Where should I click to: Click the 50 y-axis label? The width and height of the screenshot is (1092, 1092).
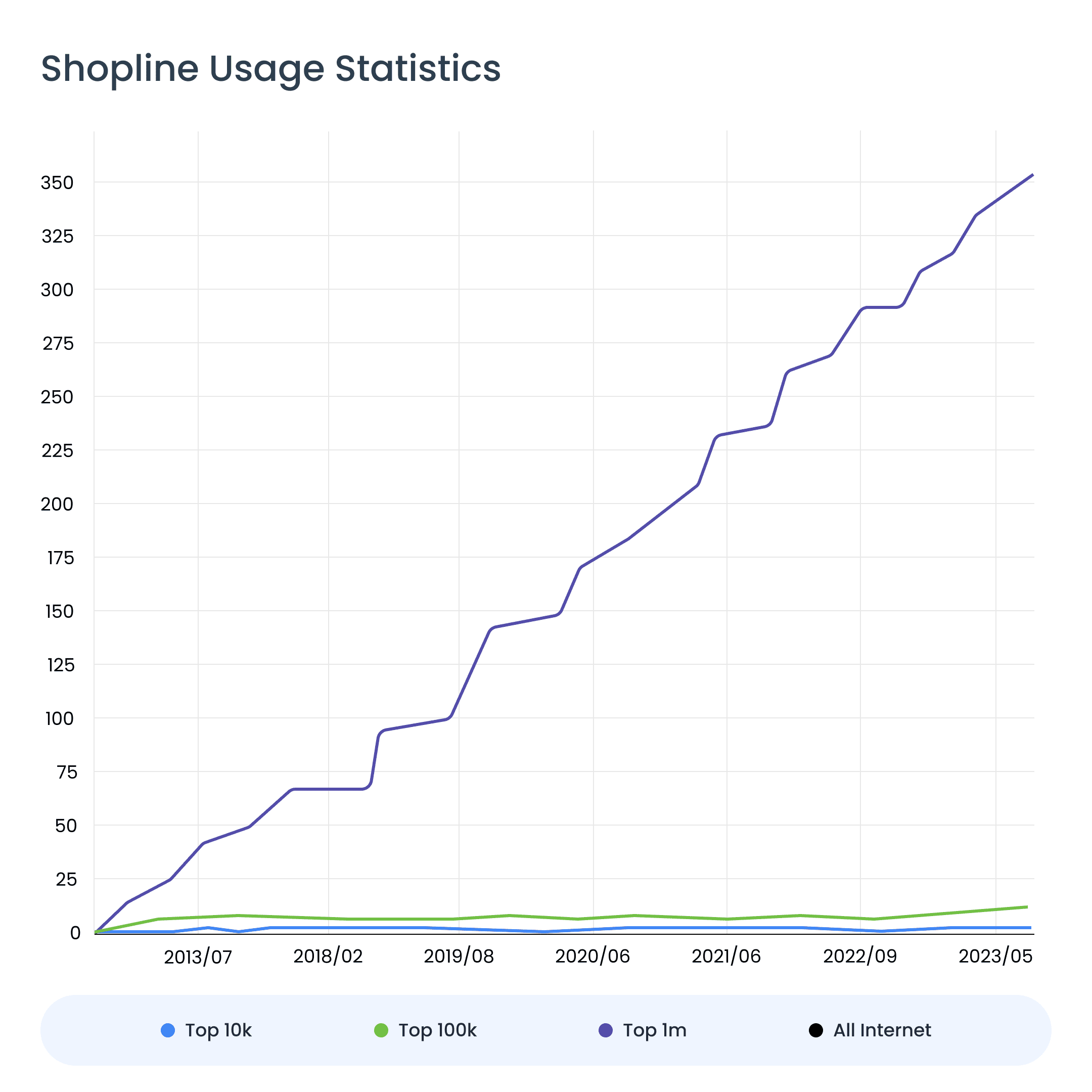tap(66, 826)
